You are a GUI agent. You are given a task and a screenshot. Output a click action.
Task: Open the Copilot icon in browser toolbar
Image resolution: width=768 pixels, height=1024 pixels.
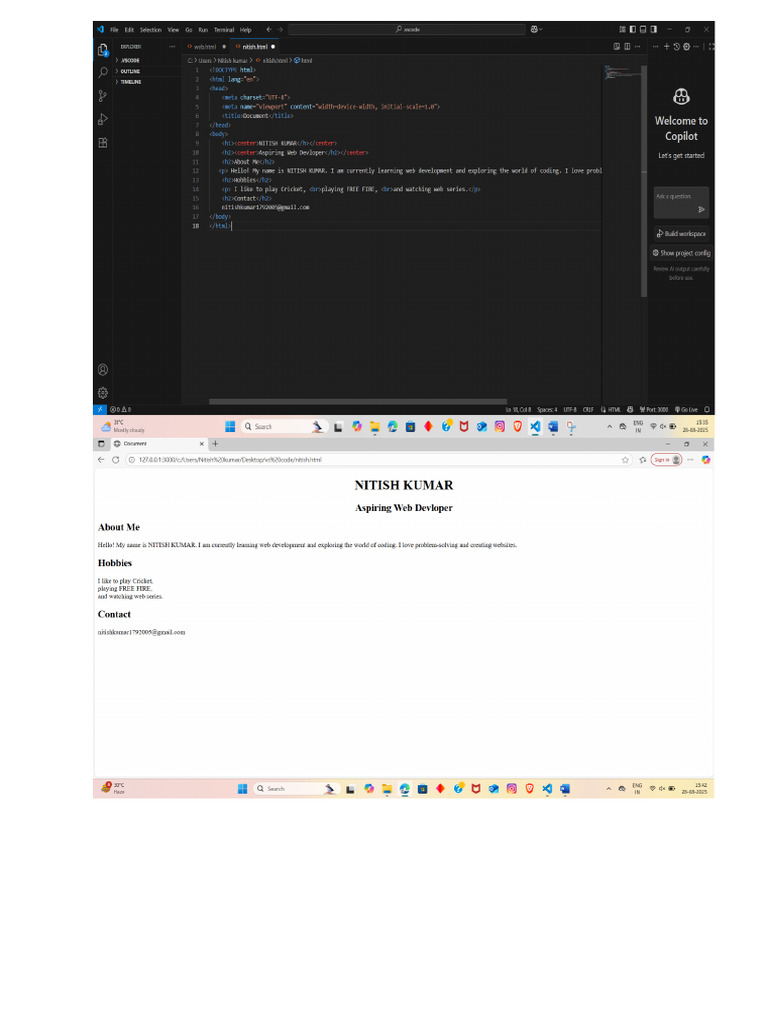[x=706, y=460]
